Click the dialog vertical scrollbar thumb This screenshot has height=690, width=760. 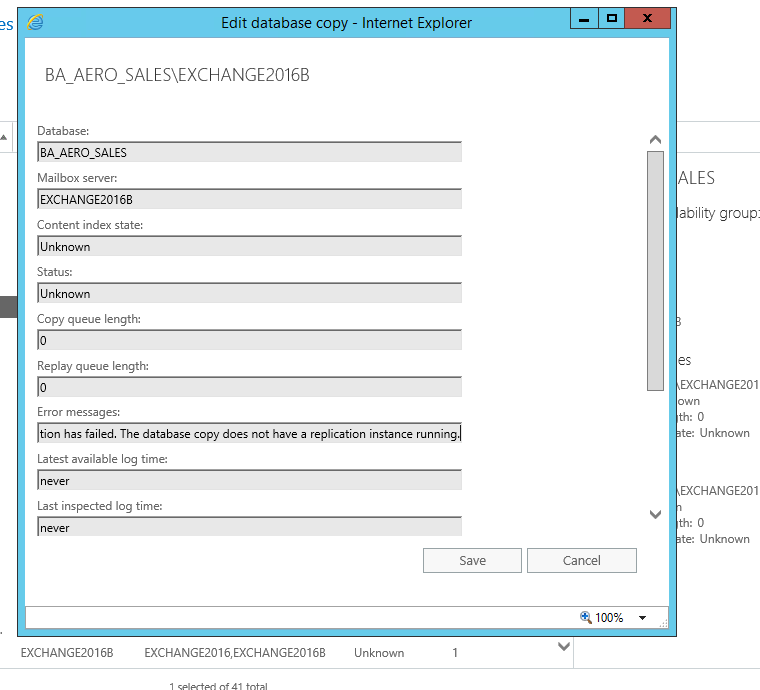655,270
